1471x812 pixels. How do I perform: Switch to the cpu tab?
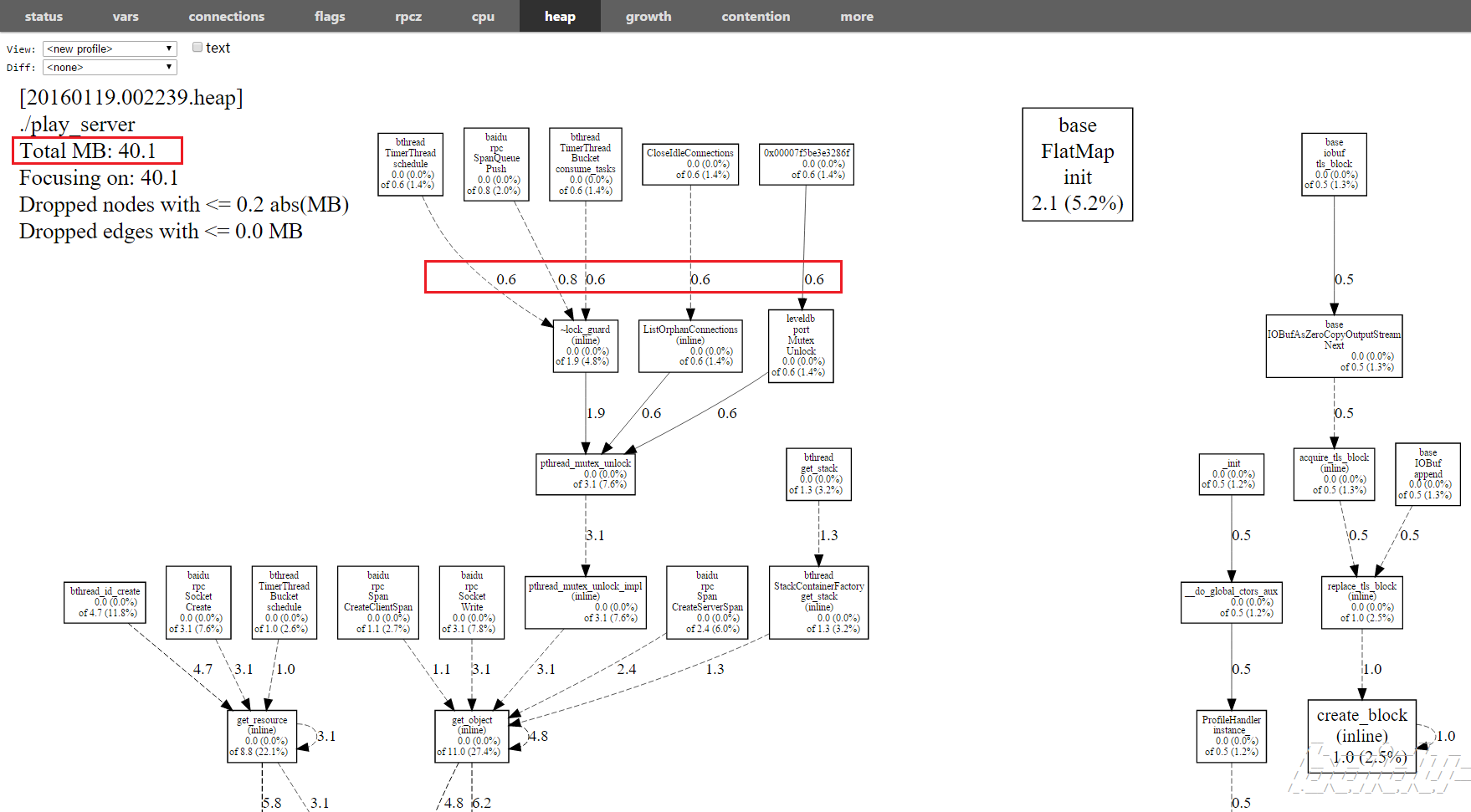pyautogui.click(x=483, y=16)
